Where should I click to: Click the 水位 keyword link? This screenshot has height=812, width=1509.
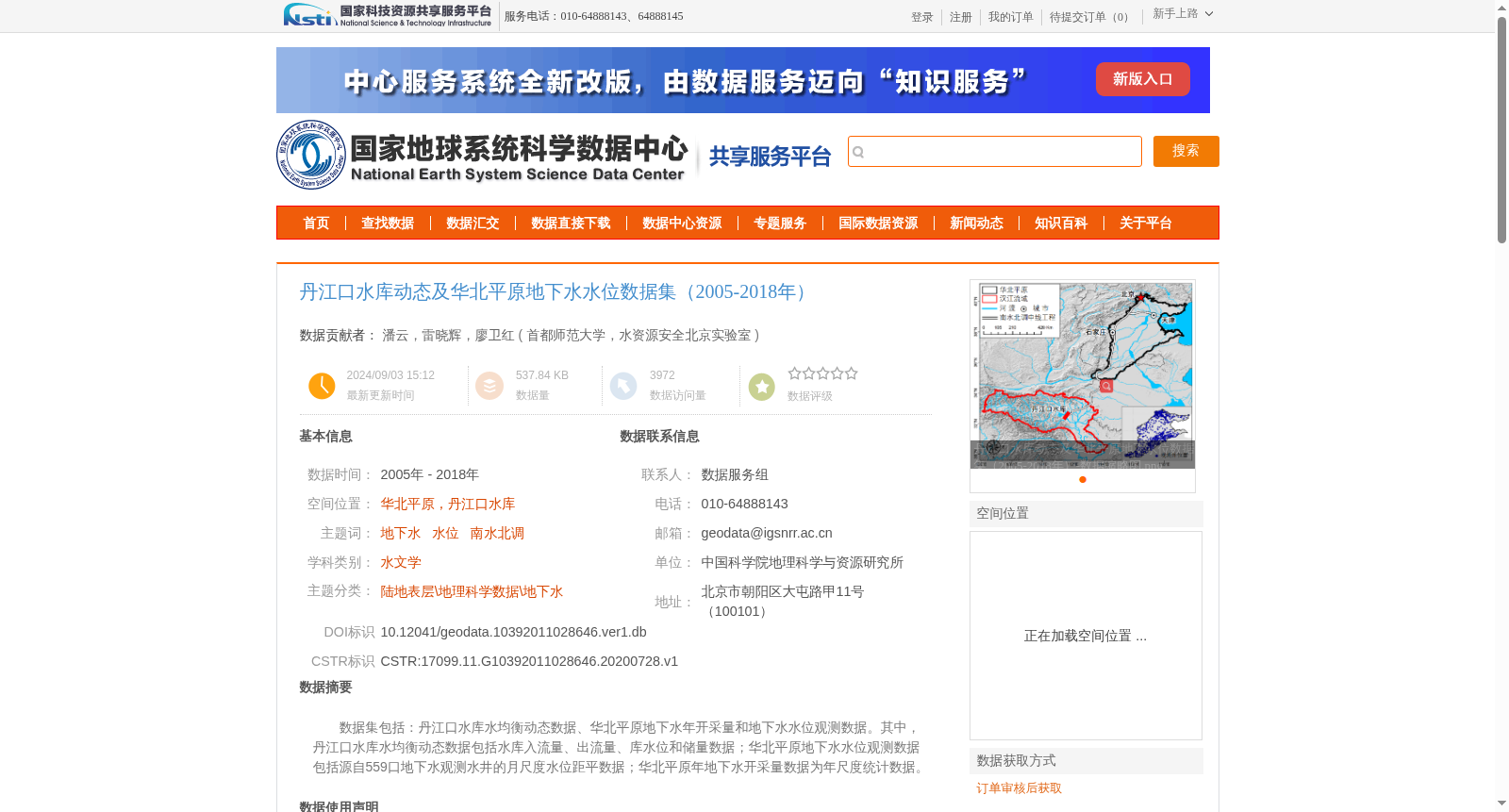(445, 534)
